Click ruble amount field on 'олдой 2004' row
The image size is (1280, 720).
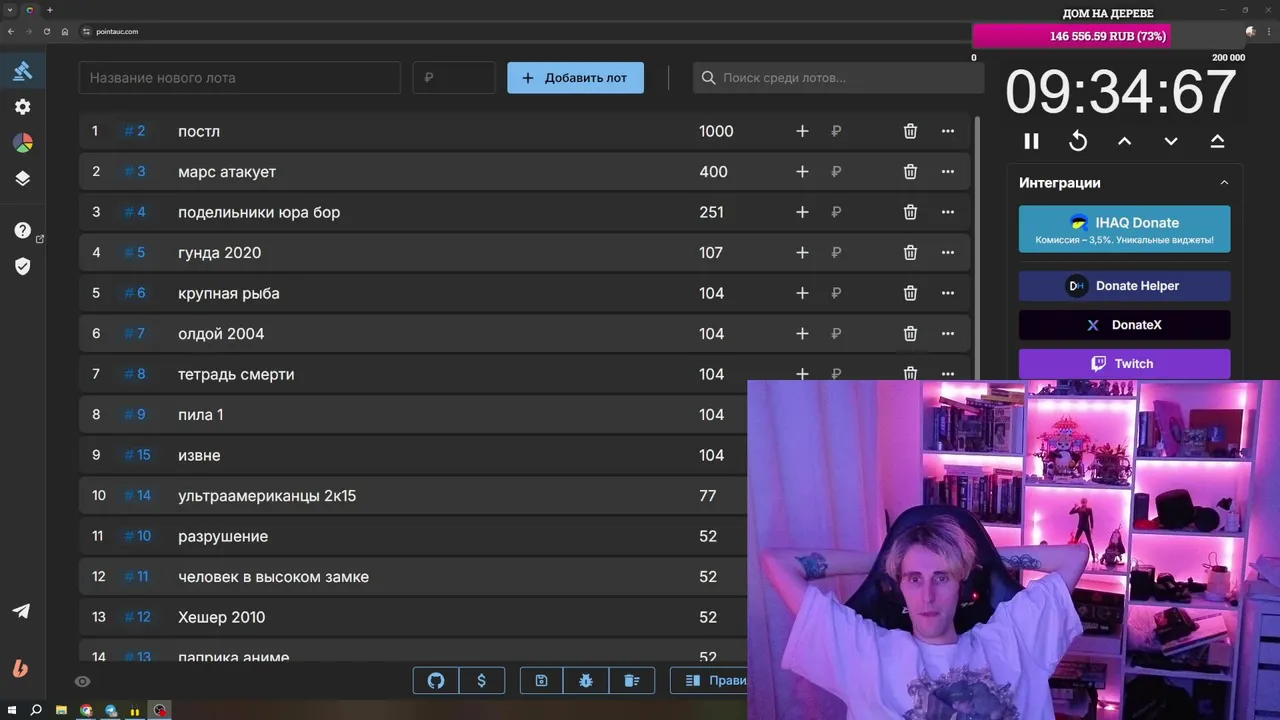point(837,334)
